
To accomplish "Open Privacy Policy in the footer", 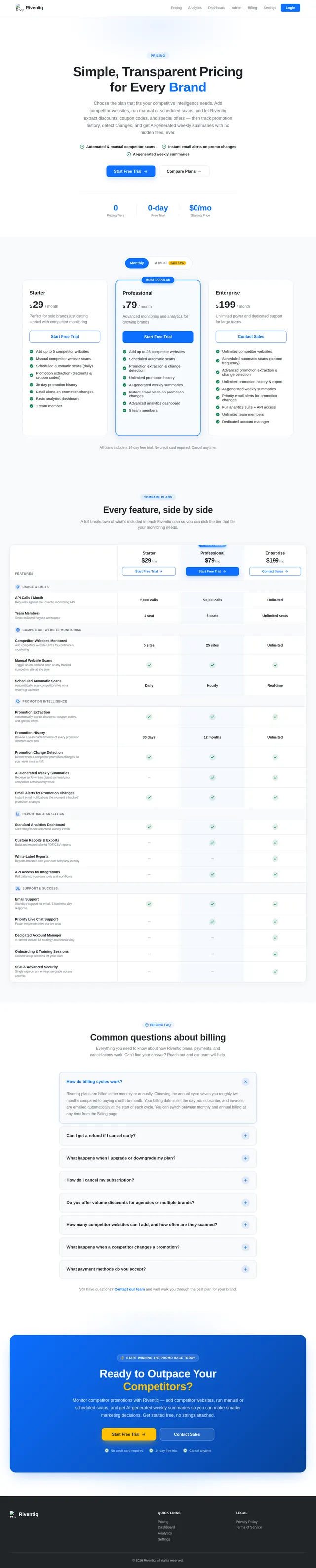I will point(247,1522).
